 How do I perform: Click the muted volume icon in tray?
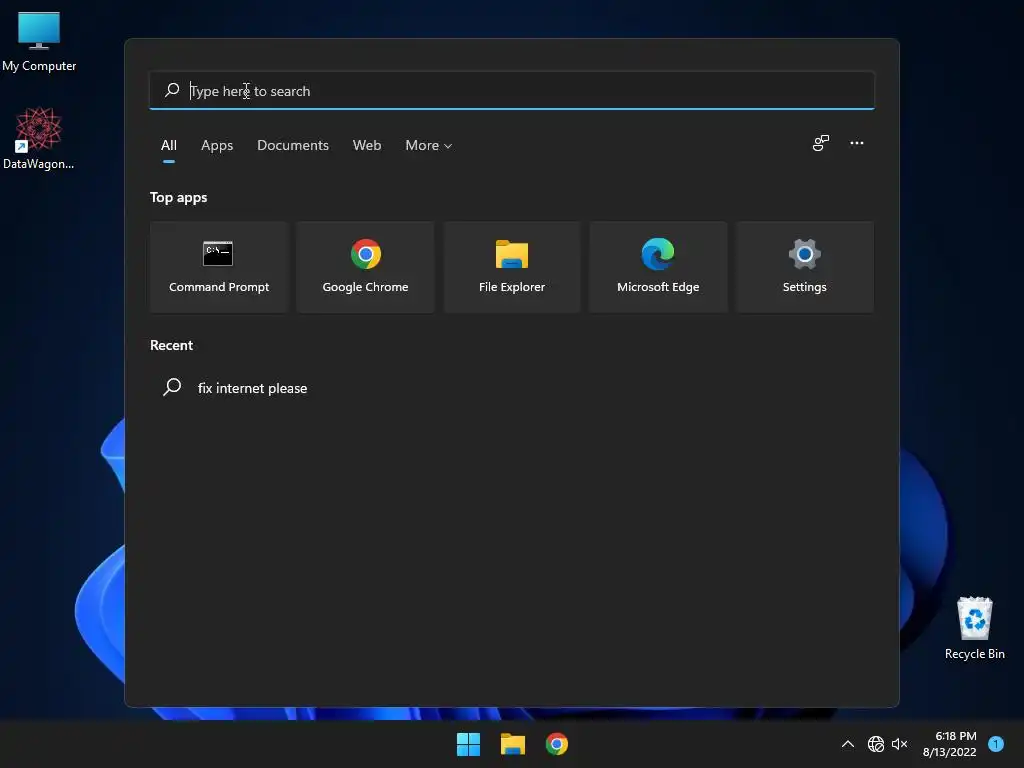tap(899, 744)
